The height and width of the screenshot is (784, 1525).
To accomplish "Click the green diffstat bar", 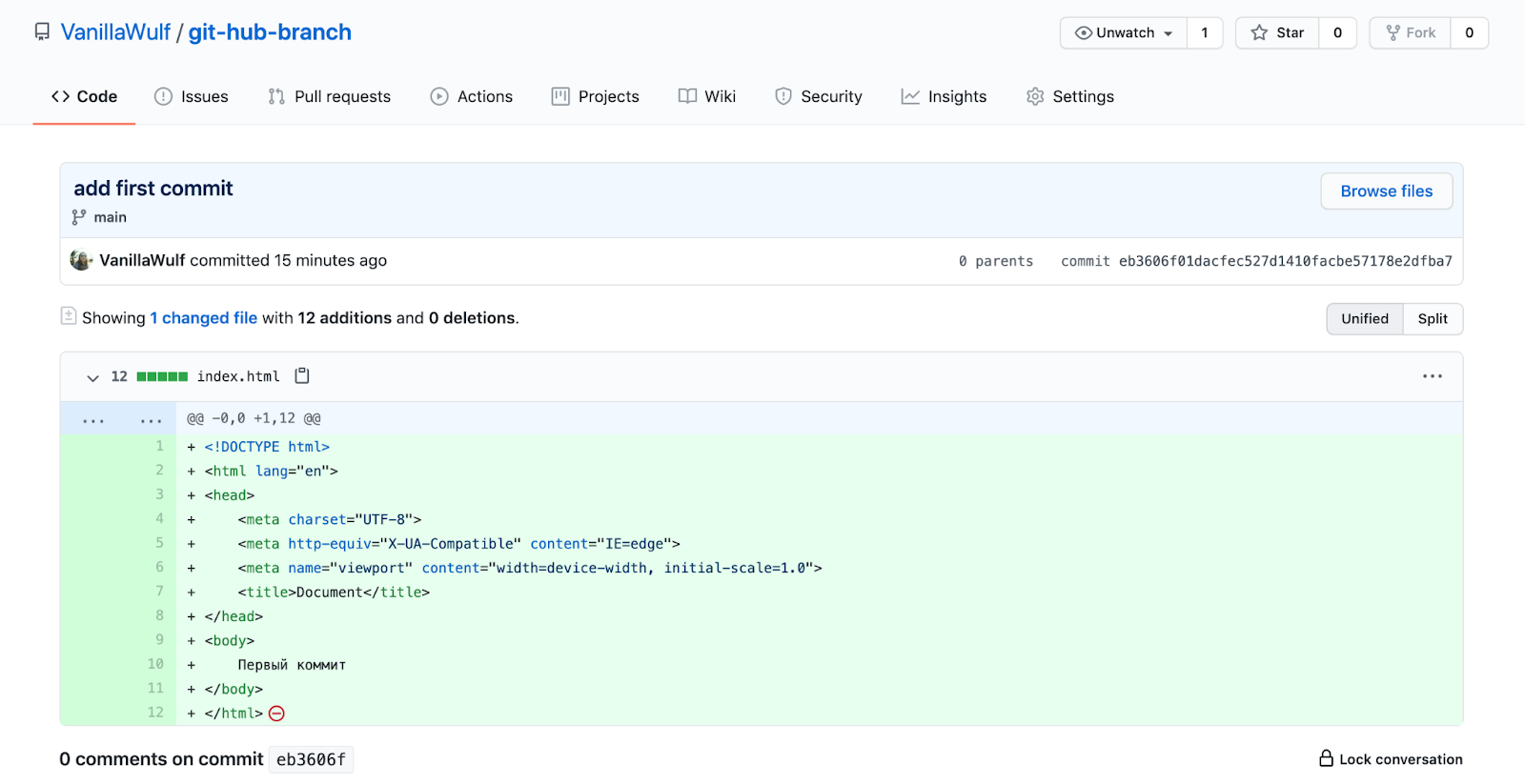I will click(x=162, y=376).
